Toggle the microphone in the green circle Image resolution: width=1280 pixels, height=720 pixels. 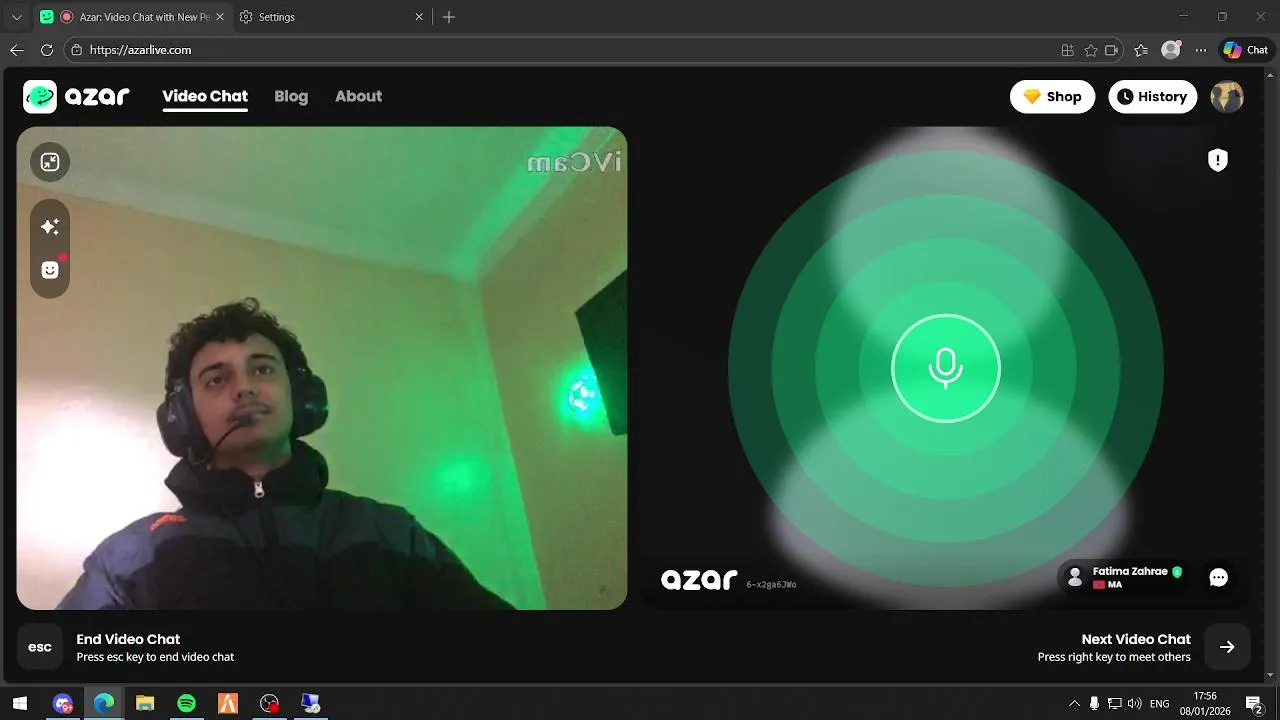coord(945,368)
